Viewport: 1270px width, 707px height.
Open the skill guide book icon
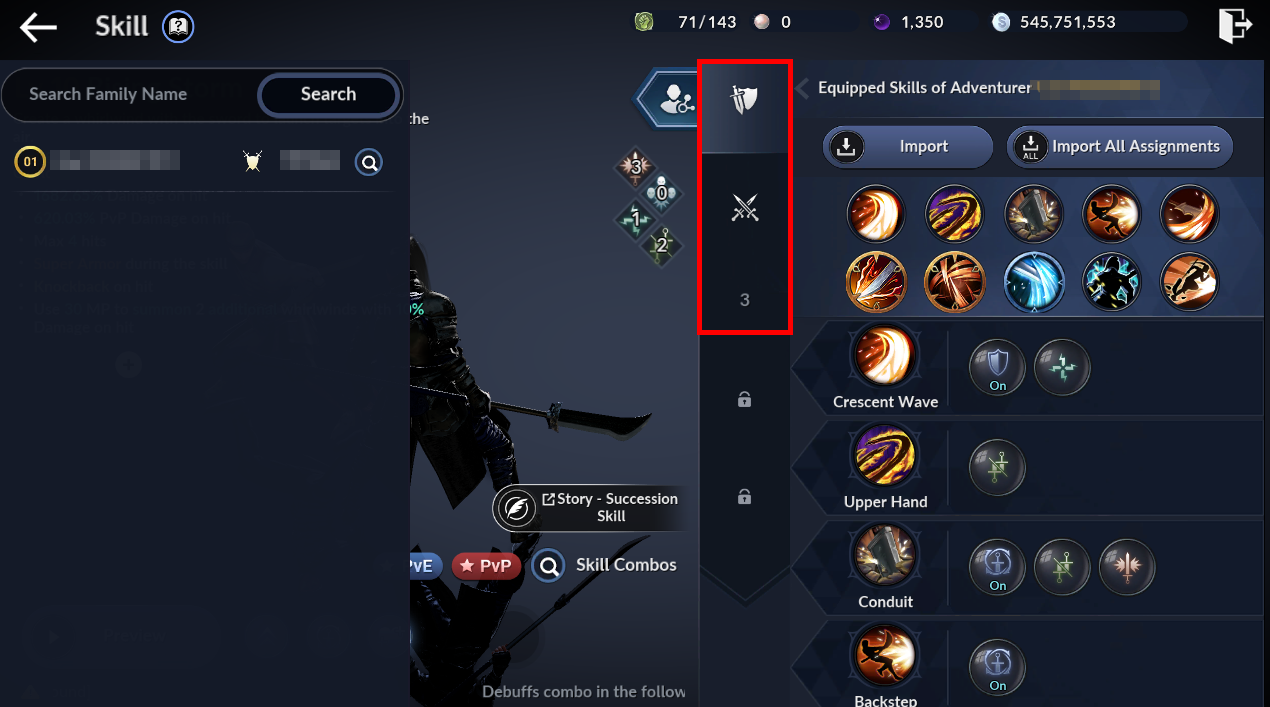pos(178,27)
